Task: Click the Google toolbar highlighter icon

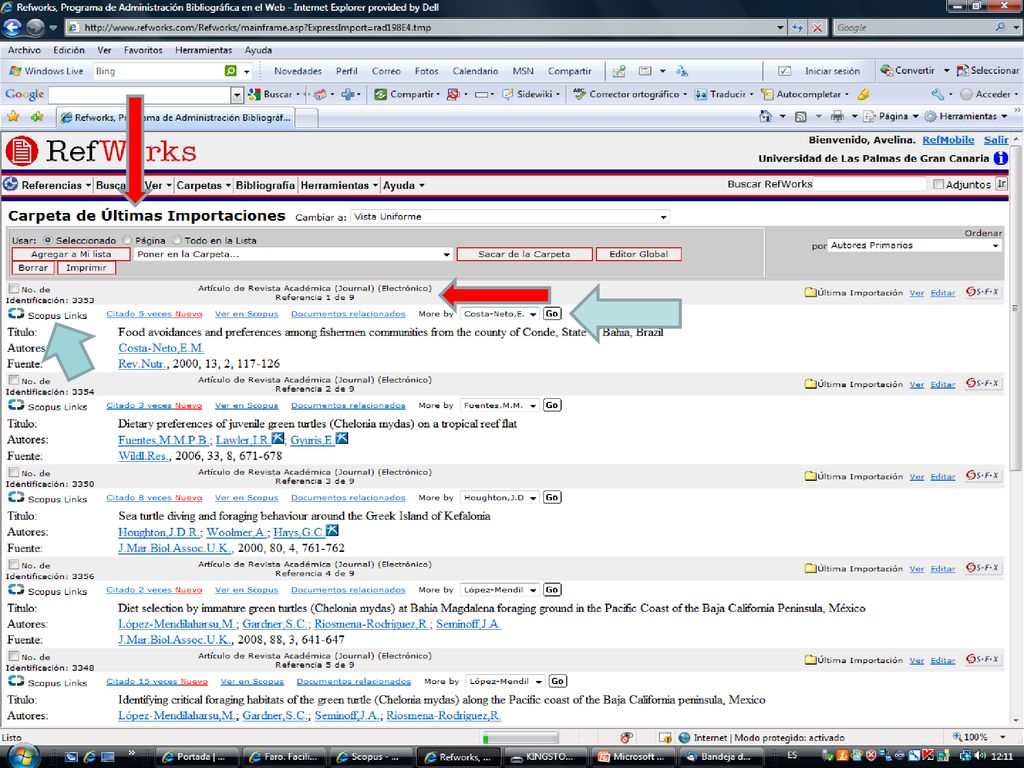Action: pos(863,94)
